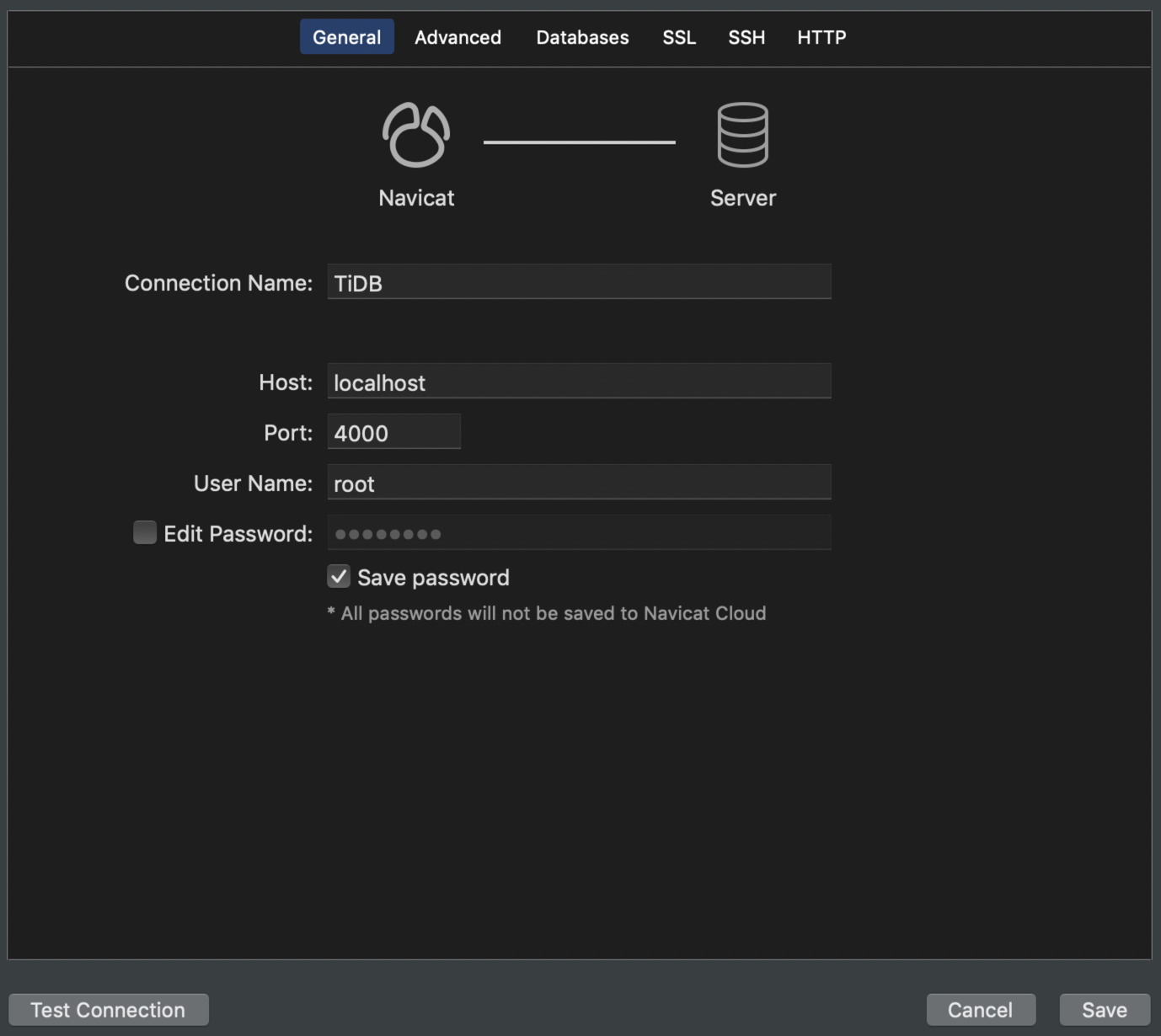Screen dimensions: 1161x1036
Task: Click the Test Connection button
Action: [x=109, y=1009]
